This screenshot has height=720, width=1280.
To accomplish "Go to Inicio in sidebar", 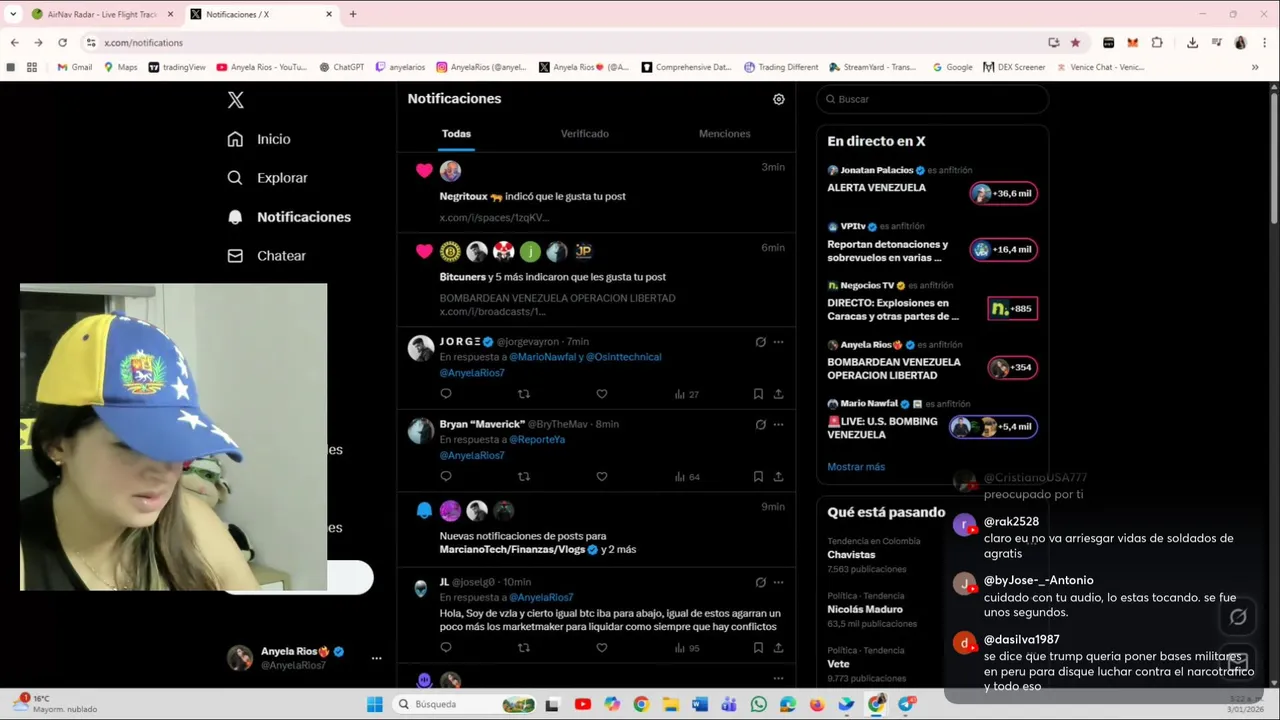I will click(x=259, y=139).
